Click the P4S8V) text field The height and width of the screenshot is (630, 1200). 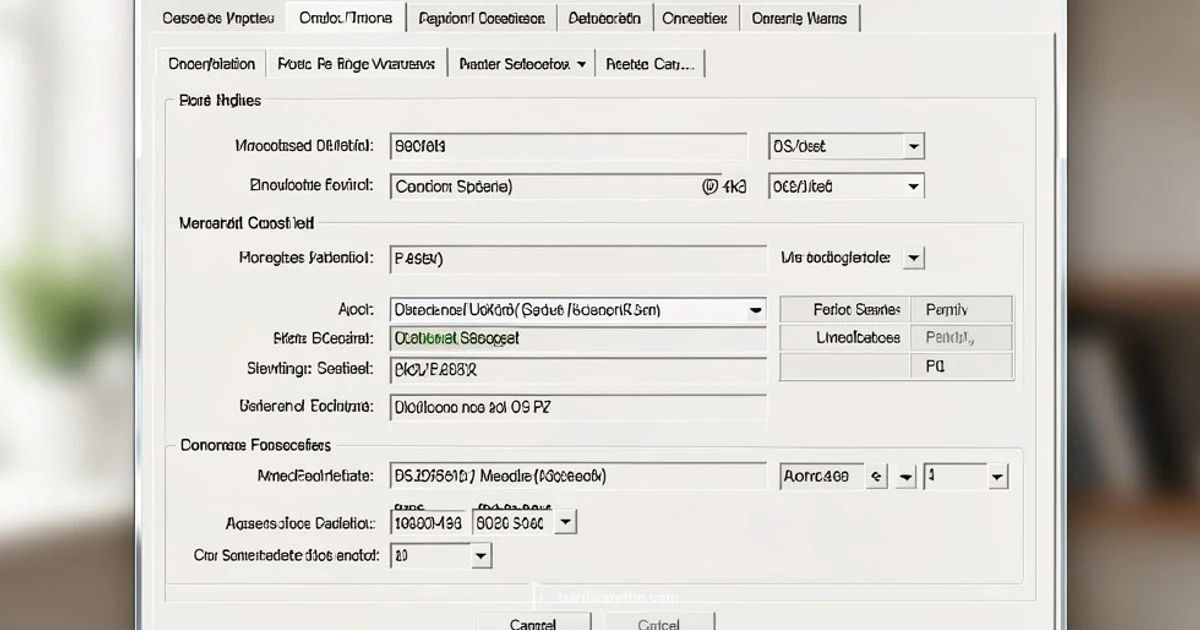pyautogui.click(x=577, y=259)
